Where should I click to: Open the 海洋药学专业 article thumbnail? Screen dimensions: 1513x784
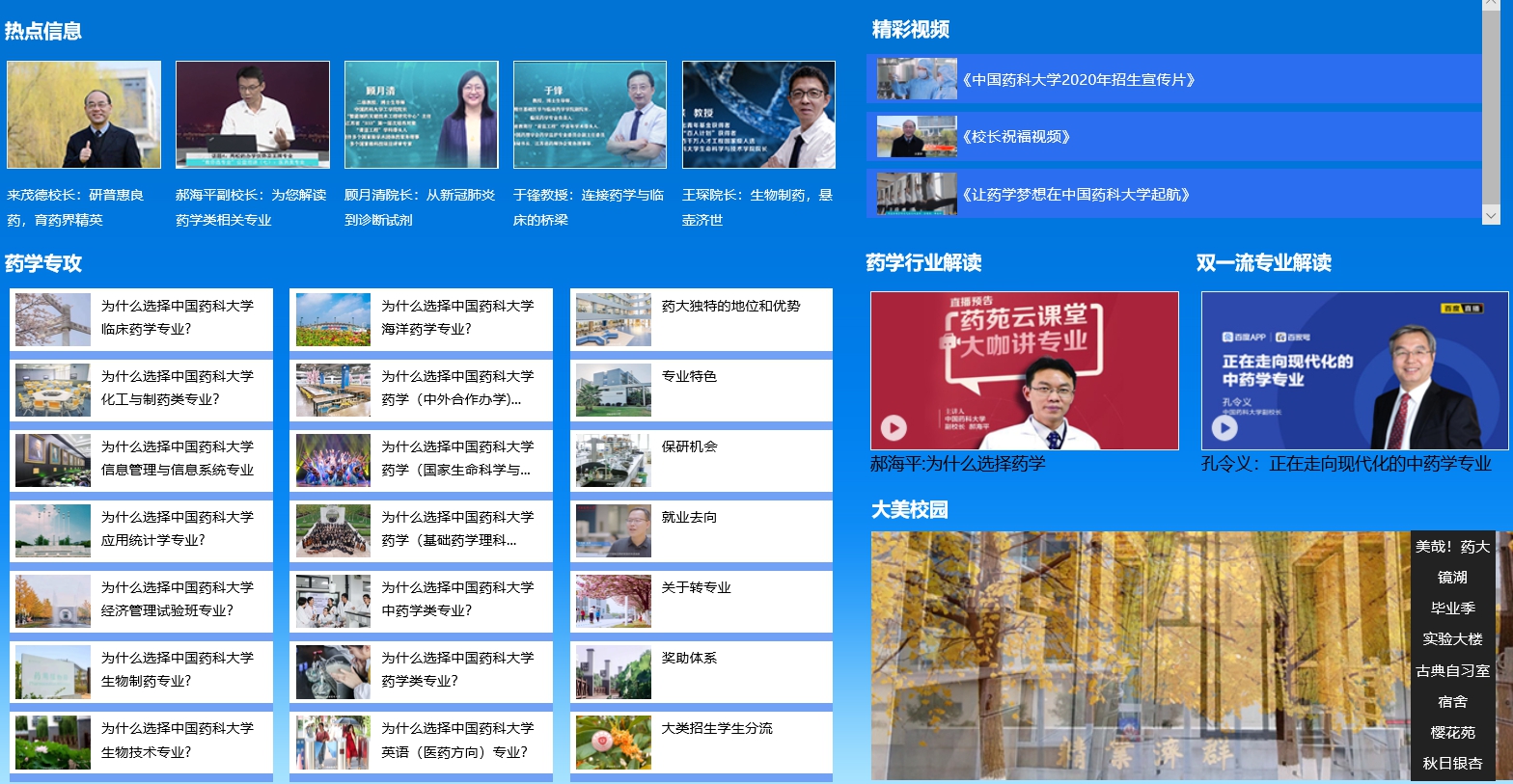[333, 319]
